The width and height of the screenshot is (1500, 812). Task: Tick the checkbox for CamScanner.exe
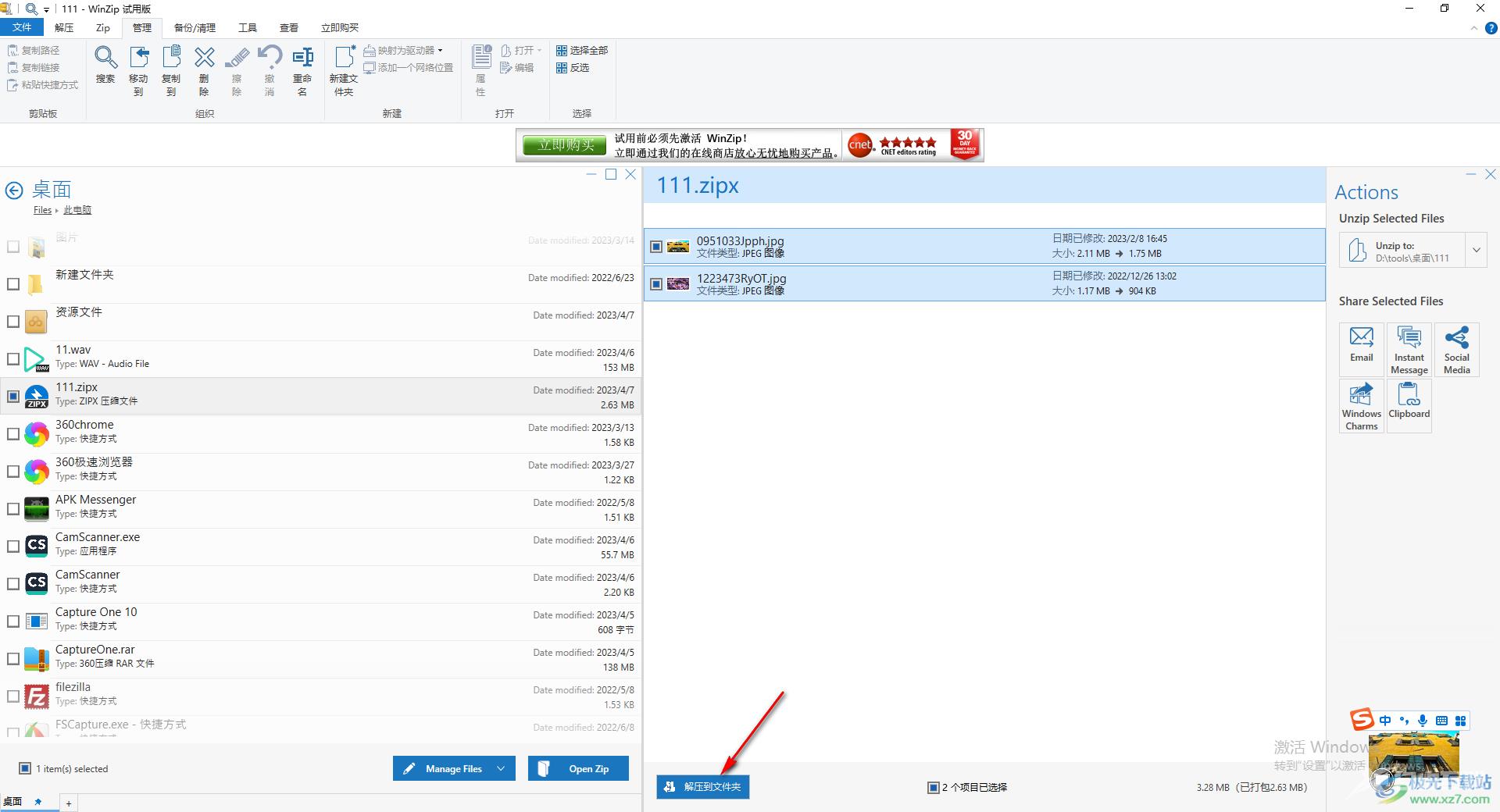click(13, 547)
